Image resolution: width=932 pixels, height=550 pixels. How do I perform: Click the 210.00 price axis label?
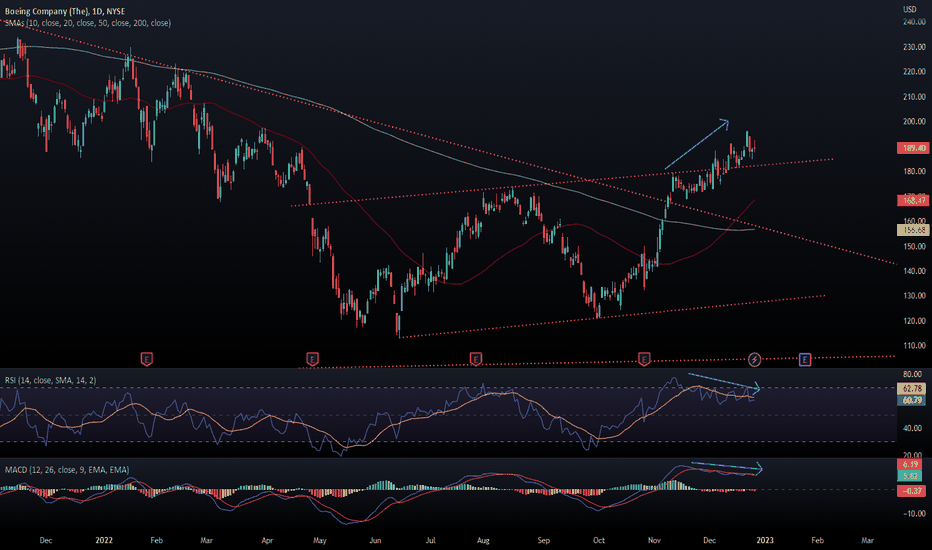(914, 96)
